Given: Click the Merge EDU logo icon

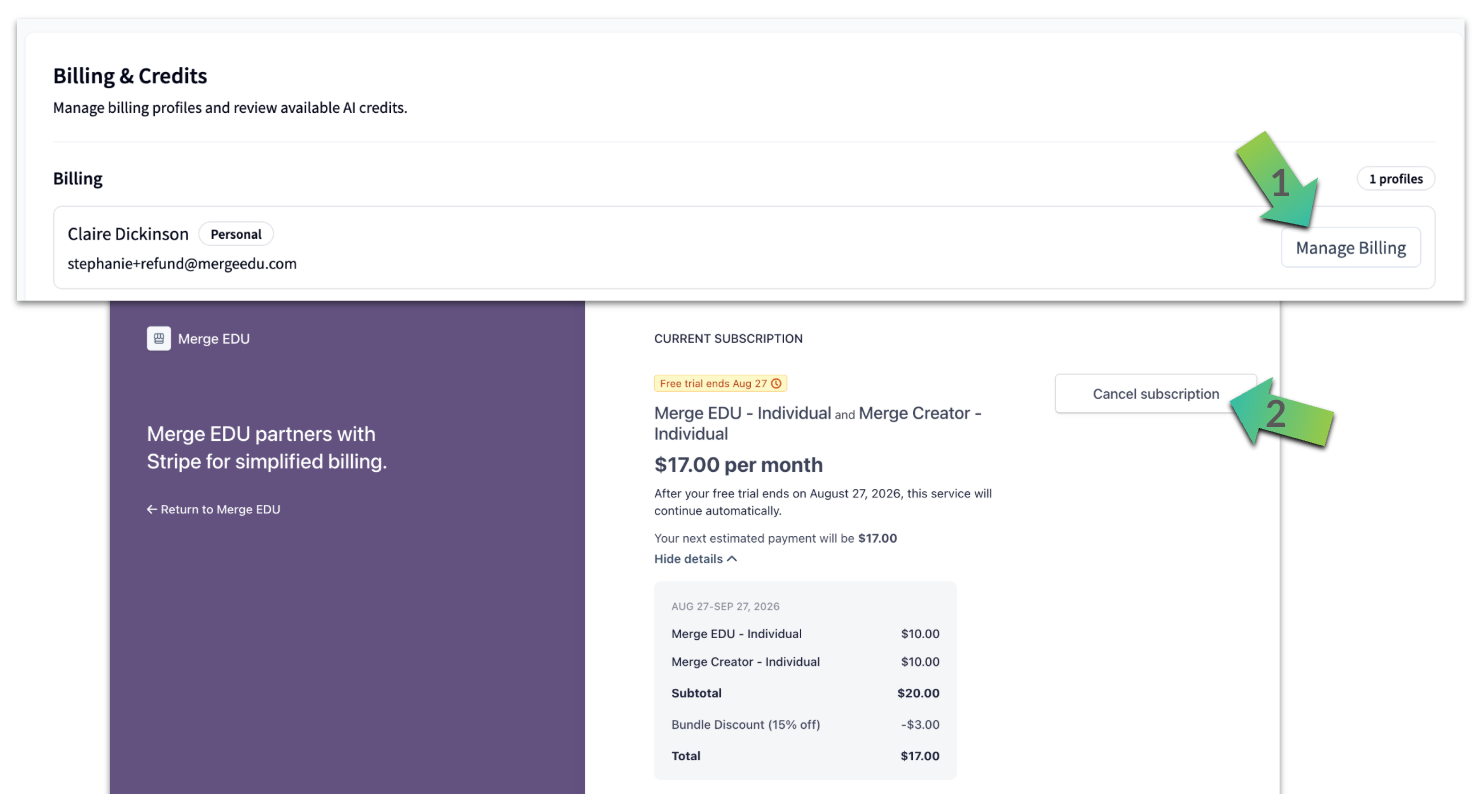Looking at the screenshot, I should coord(159,339).
